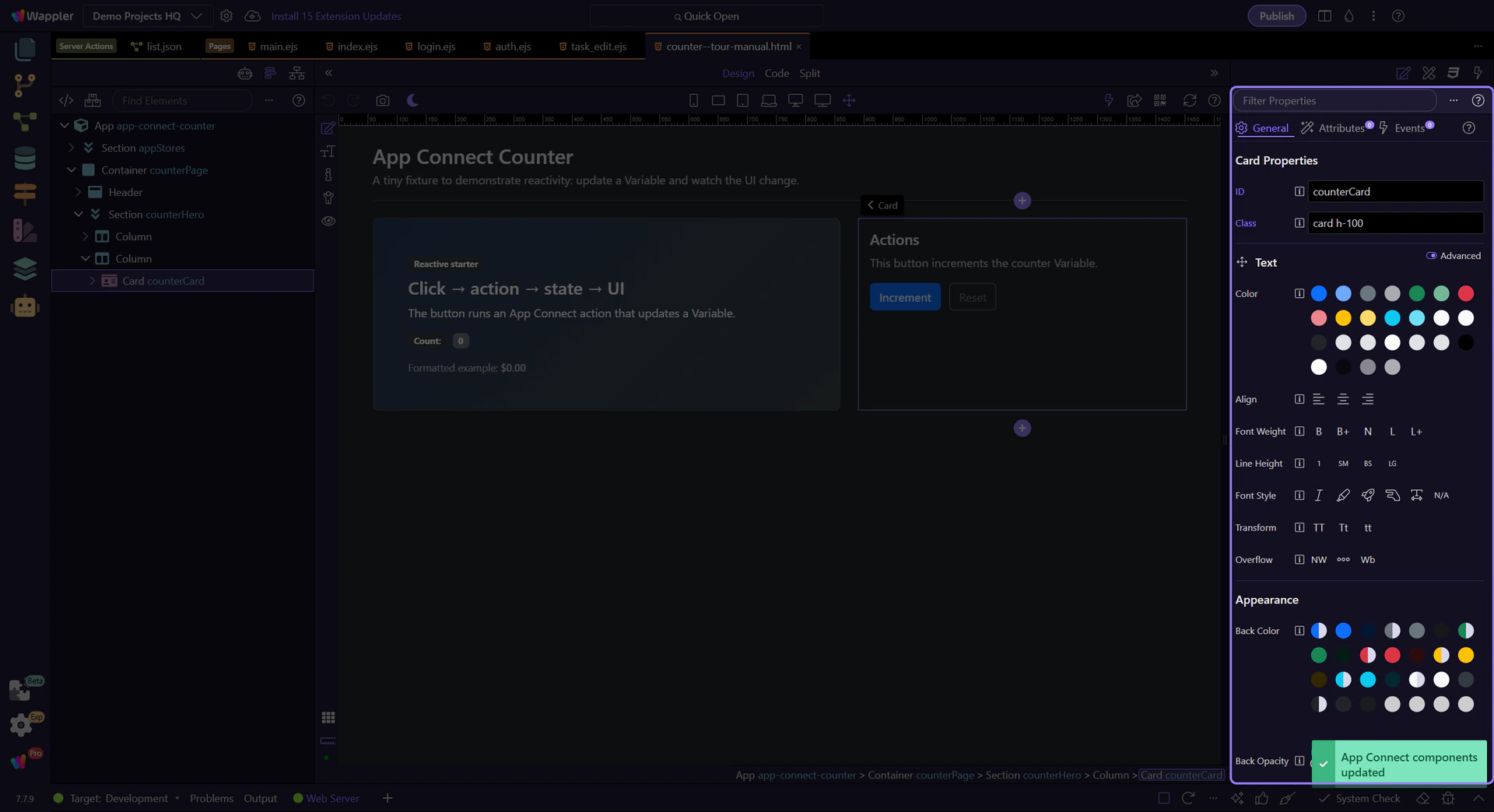Toggle the Advanced text switch
This screenshot has height=812, width=1494.
tap(1431, 256)
